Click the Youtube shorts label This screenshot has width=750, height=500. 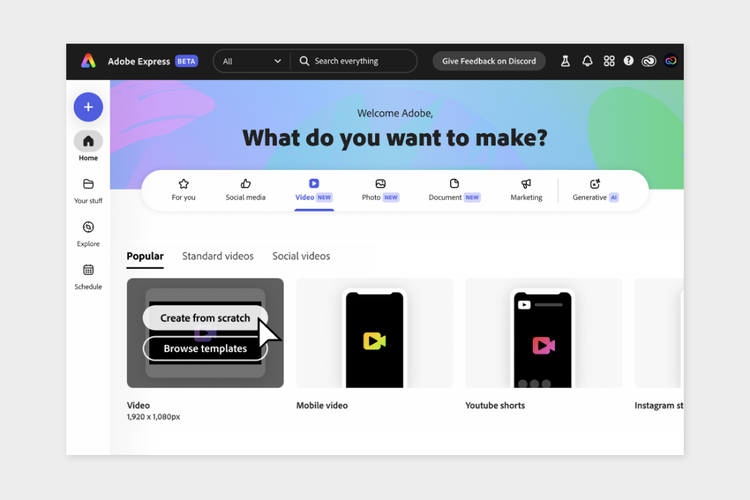495,405
